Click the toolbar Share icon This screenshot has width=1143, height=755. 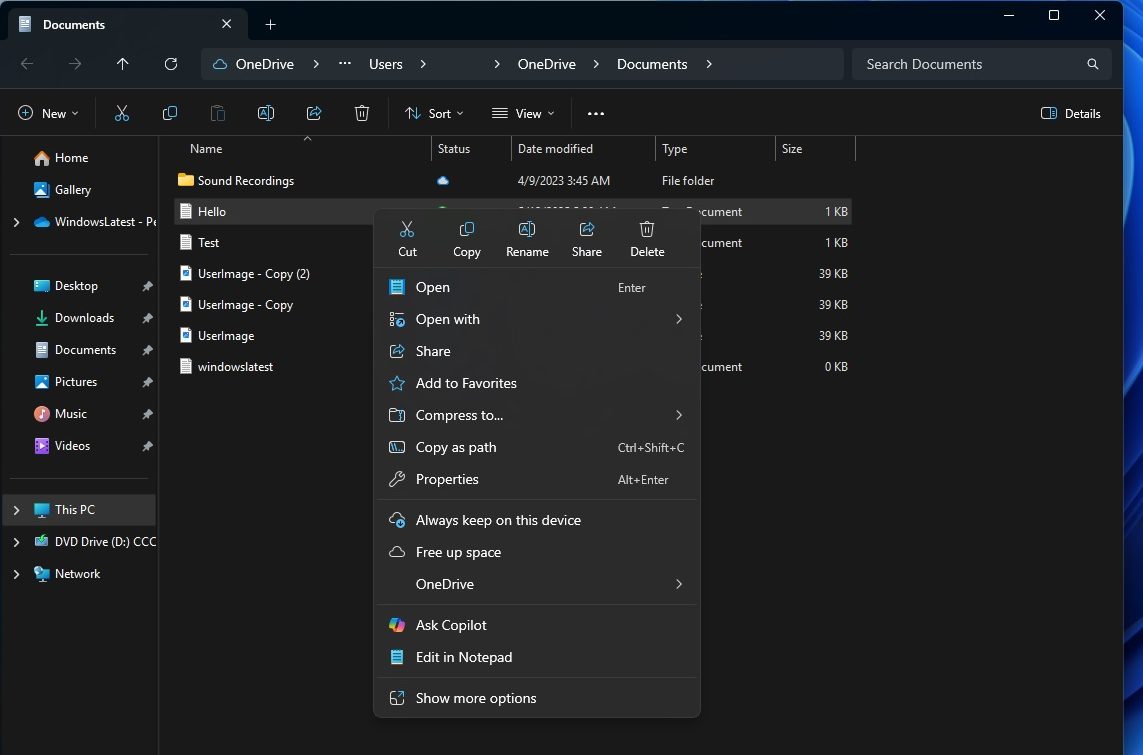(314, 113)
